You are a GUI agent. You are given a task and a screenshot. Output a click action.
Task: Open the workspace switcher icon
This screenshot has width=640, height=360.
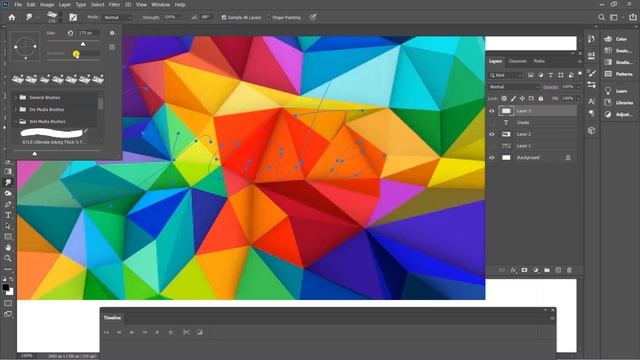[x=613, y=17]
